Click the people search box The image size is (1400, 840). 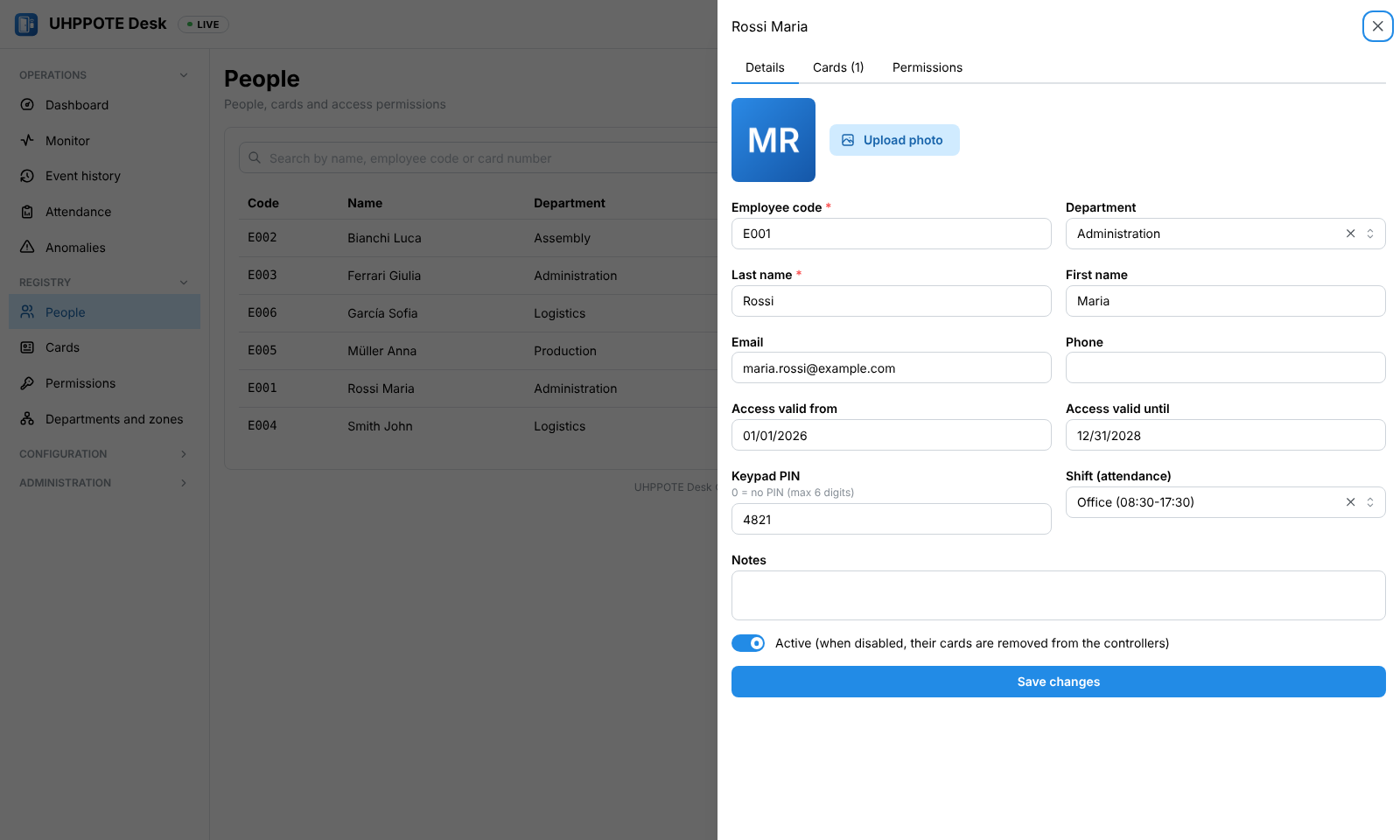[478, 158]
